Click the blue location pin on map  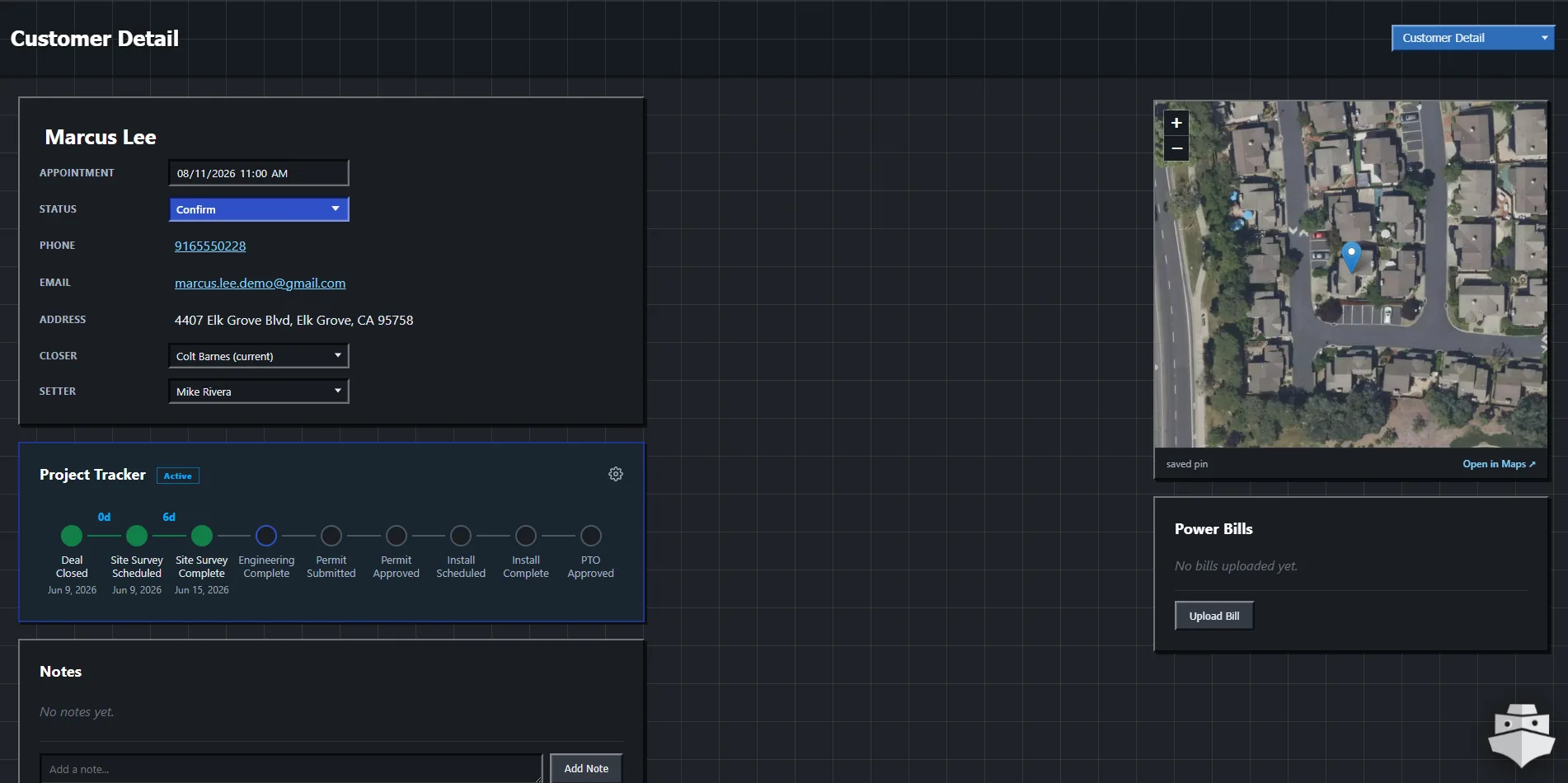coord(1351,256)
